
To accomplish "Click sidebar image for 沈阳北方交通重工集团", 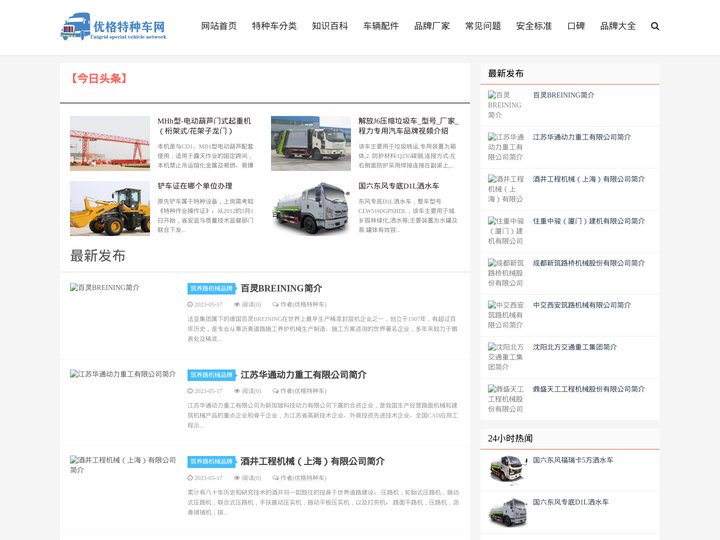I will pyautogui.click(x=505, y=357).
